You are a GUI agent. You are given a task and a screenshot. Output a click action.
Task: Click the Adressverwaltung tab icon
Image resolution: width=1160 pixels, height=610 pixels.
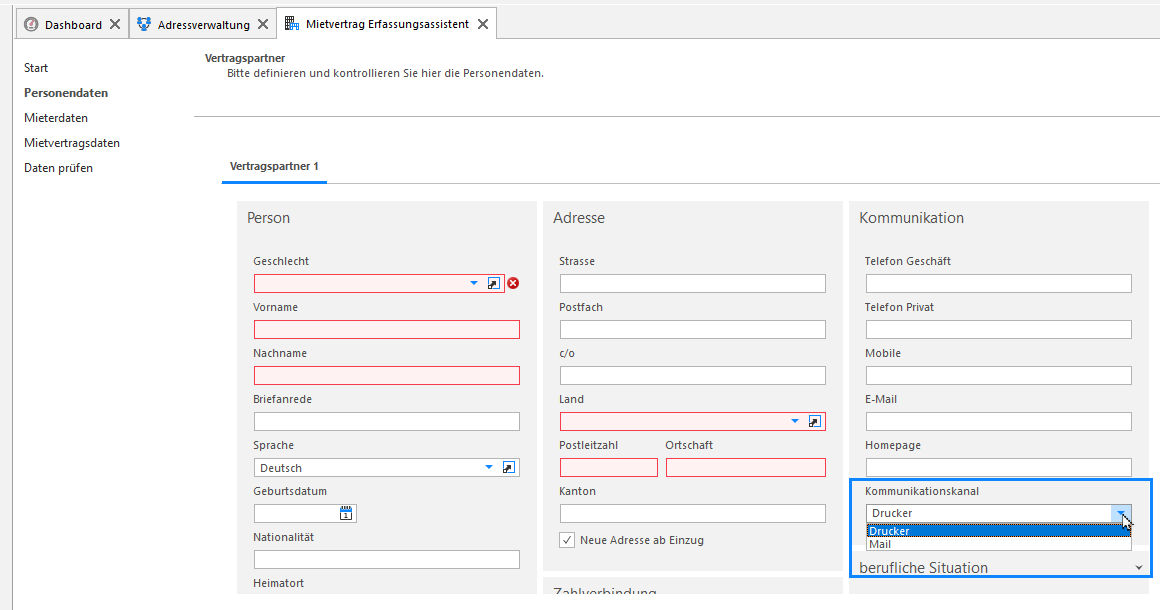(144, 24)
